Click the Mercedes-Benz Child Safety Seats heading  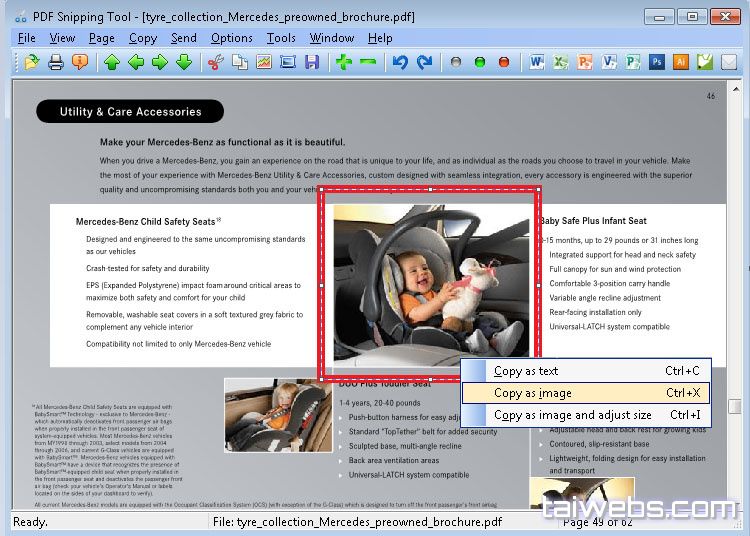(148, 221)
